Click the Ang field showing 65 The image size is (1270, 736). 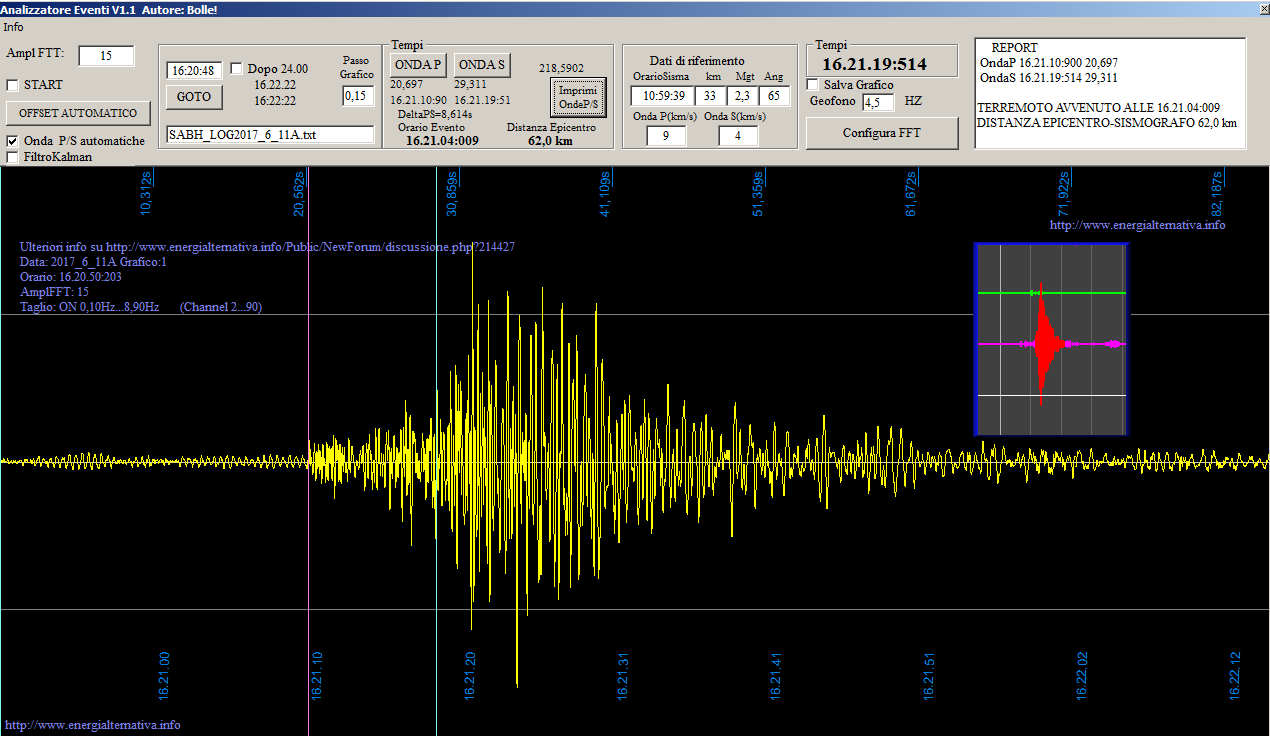pos(774,96)
